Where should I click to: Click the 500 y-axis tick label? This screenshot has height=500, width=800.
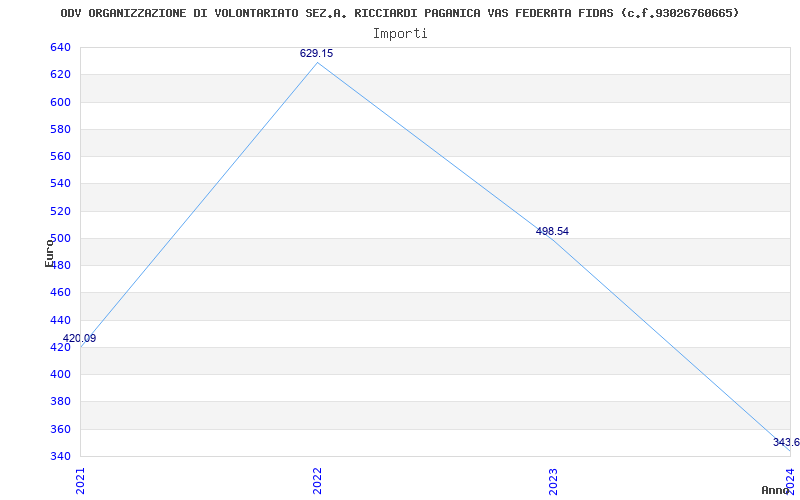pos(60,238)
